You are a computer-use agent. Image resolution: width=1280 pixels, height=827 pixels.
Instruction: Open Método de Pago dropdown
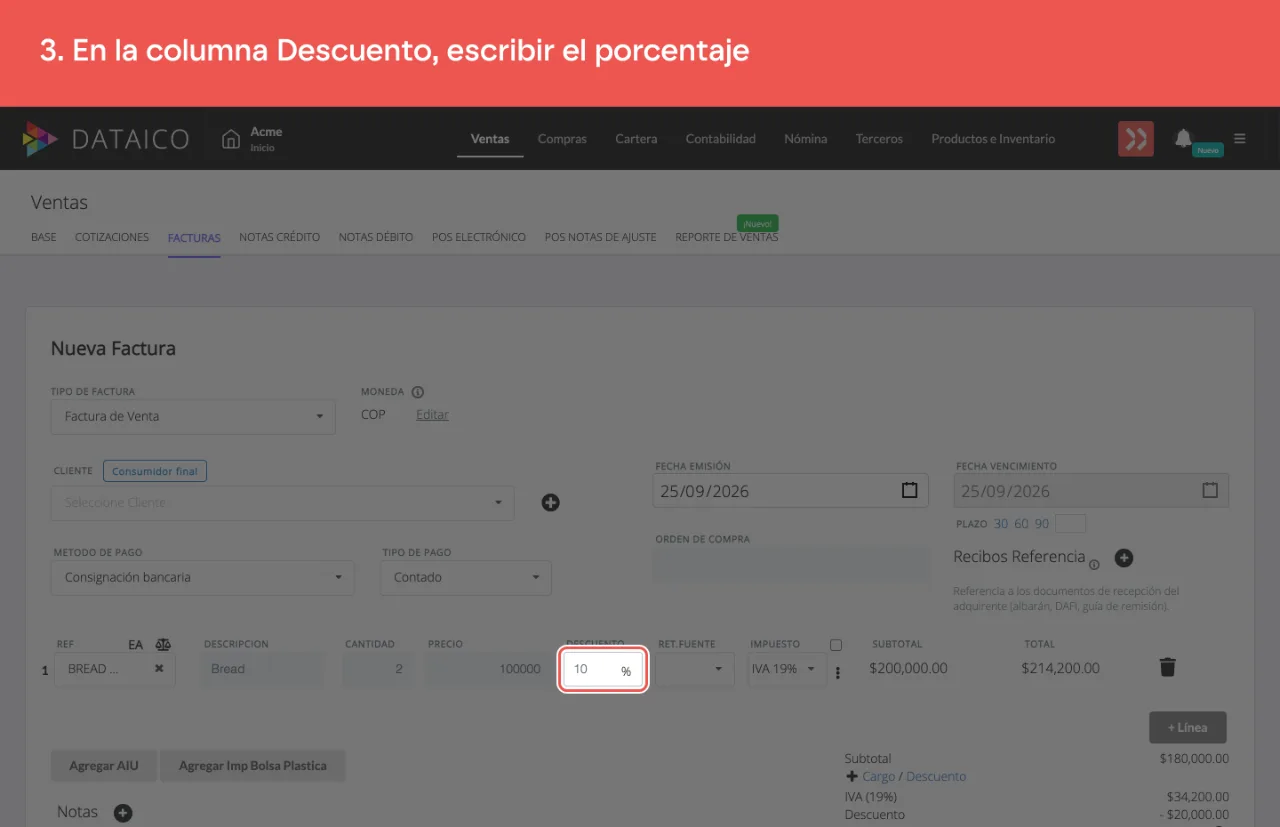click(x=202, y=578)
